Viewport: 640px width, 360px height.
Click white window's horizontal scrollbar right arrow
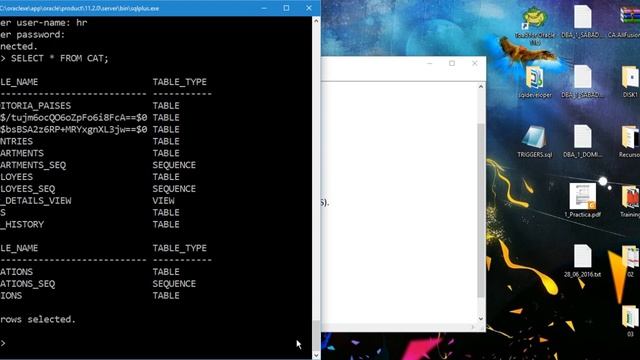[x=473, y=327]
